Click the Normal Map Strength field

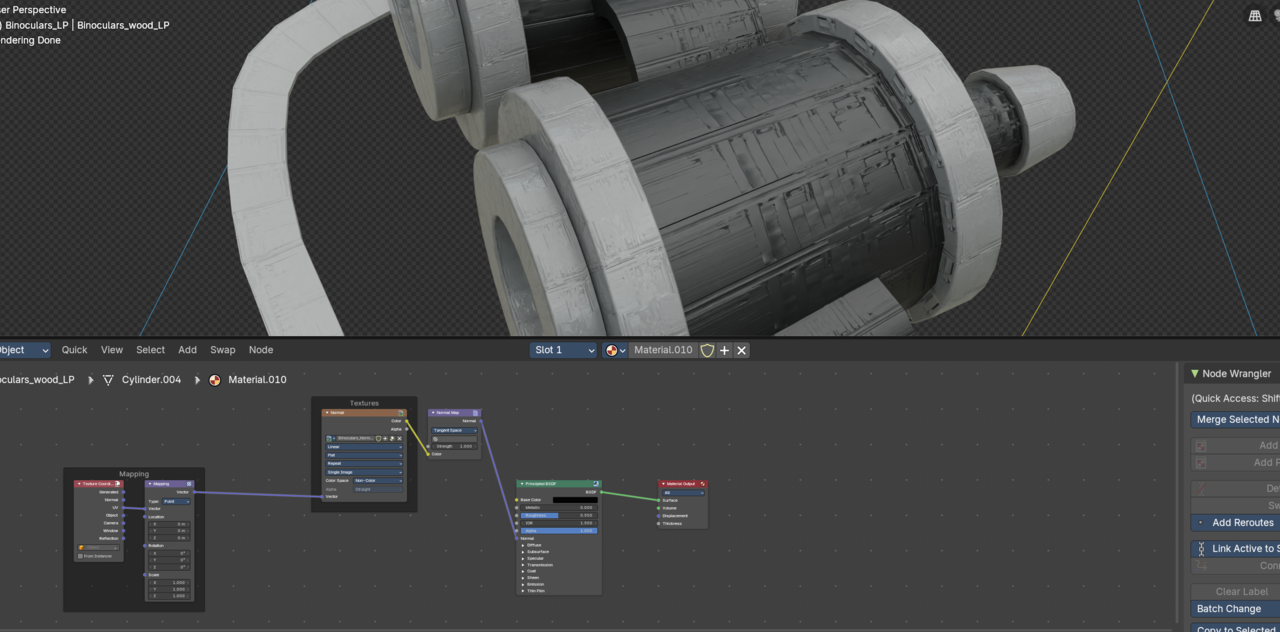[x=453, y=446]
